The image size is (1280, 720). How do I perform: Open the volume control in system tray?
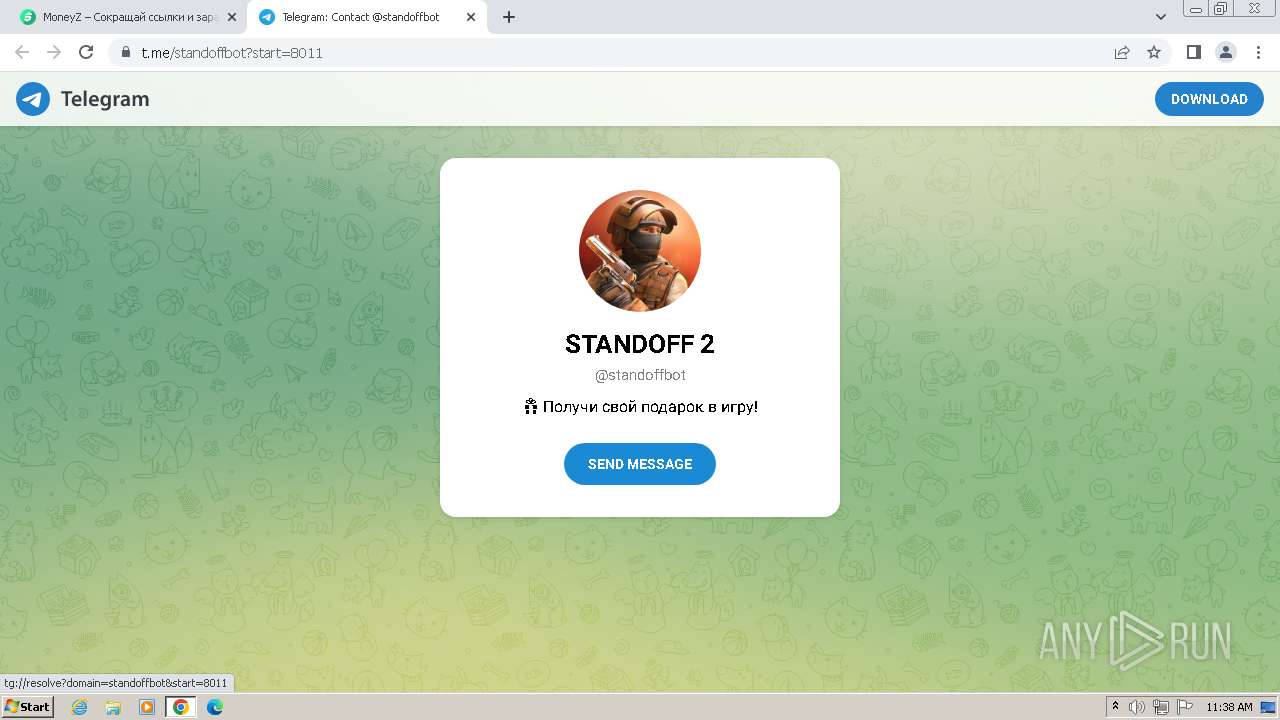[x=1137, y=707]
